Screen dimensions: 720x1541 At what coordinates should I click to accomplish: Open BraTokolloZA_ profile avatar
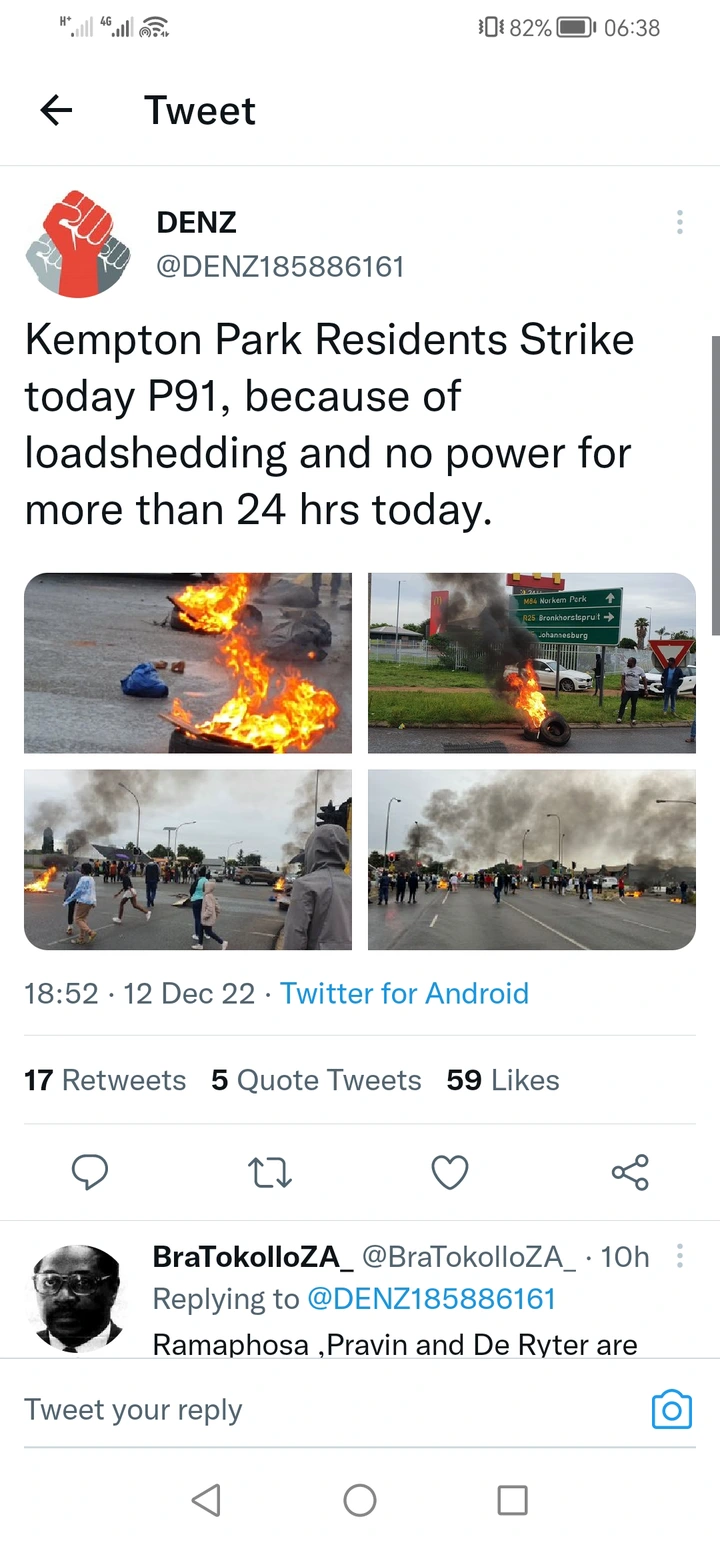[x=77, y=1297]
